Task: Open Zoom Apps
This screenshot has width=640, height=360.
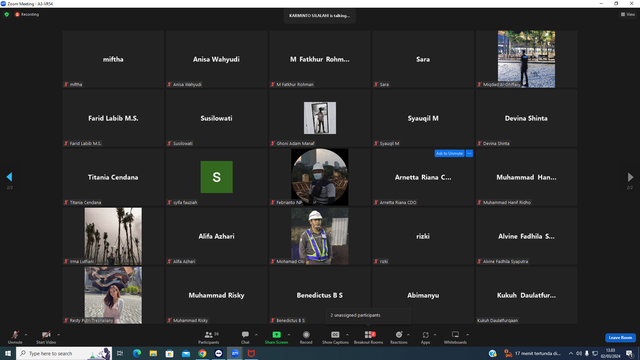Action: [425, 337]
